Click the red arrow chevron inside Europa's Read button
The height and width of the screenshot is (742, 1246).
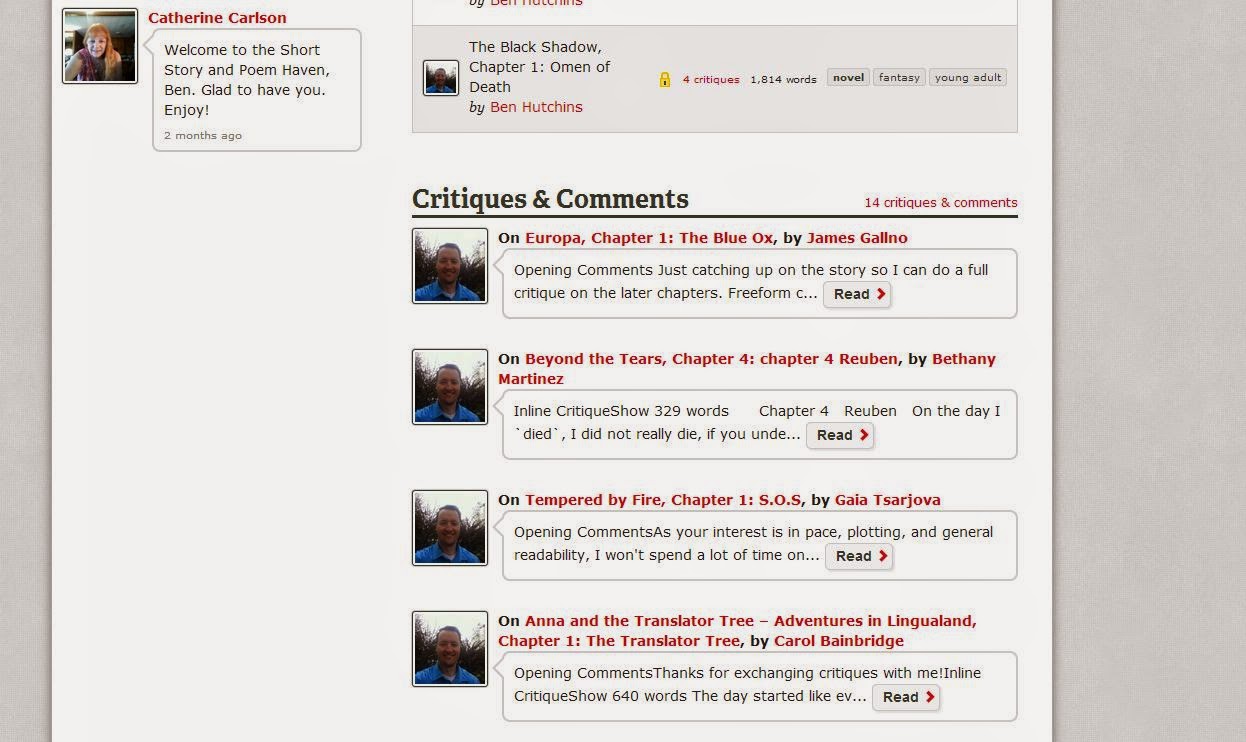click(878, 293)
